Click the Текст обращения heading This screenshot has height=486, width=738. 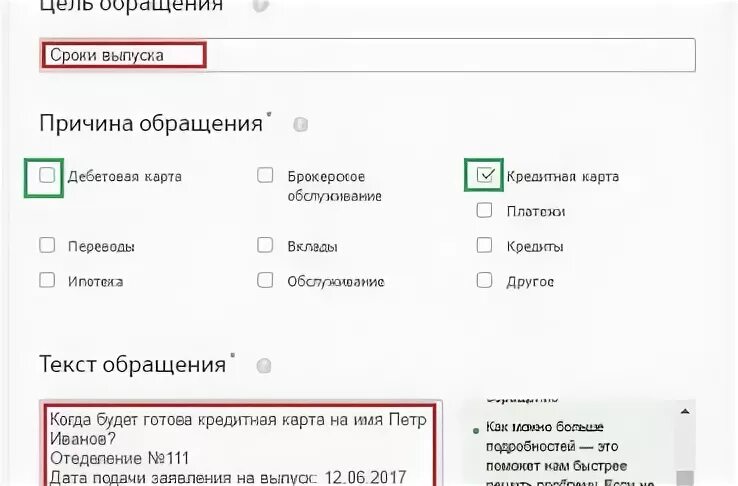coord(133,365)
